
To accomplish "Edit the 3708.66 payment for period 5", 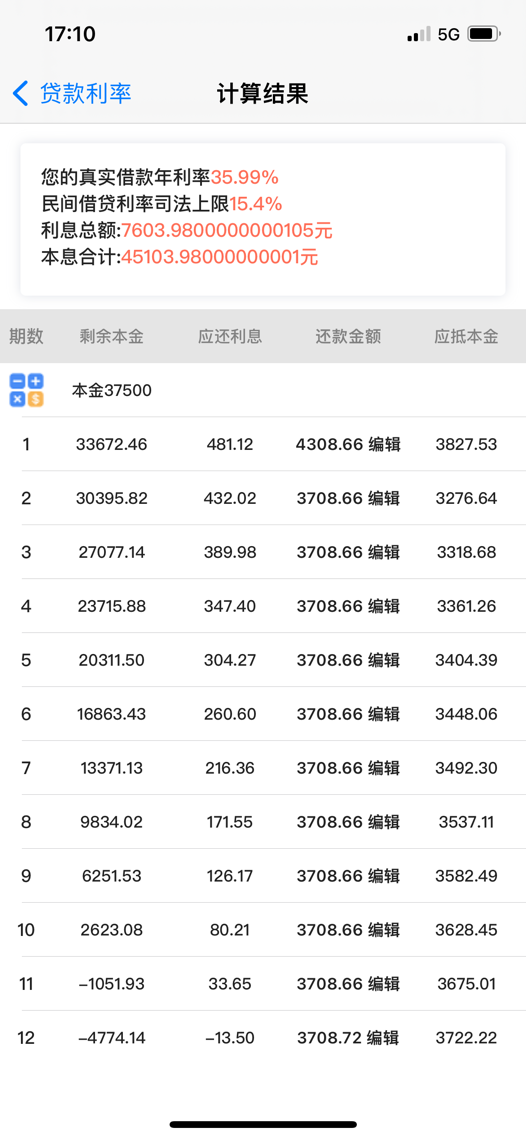I will 384,660.
